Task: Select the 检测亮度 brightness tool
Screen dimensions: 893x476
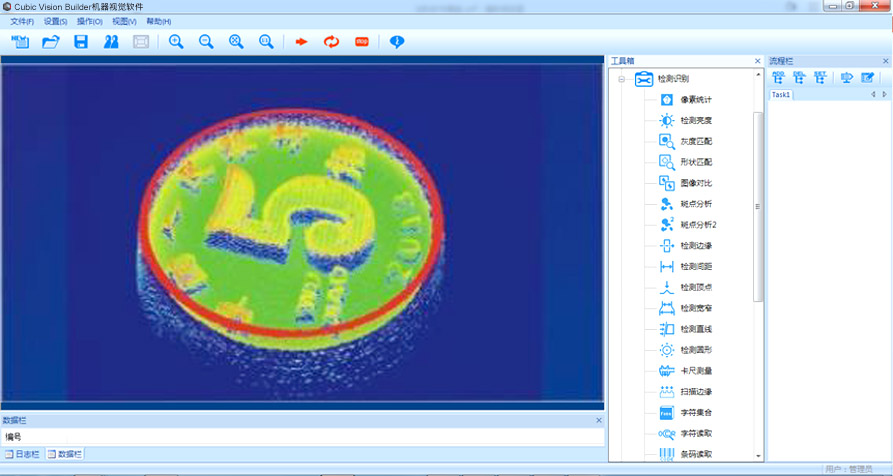Action: click(695, 121)
